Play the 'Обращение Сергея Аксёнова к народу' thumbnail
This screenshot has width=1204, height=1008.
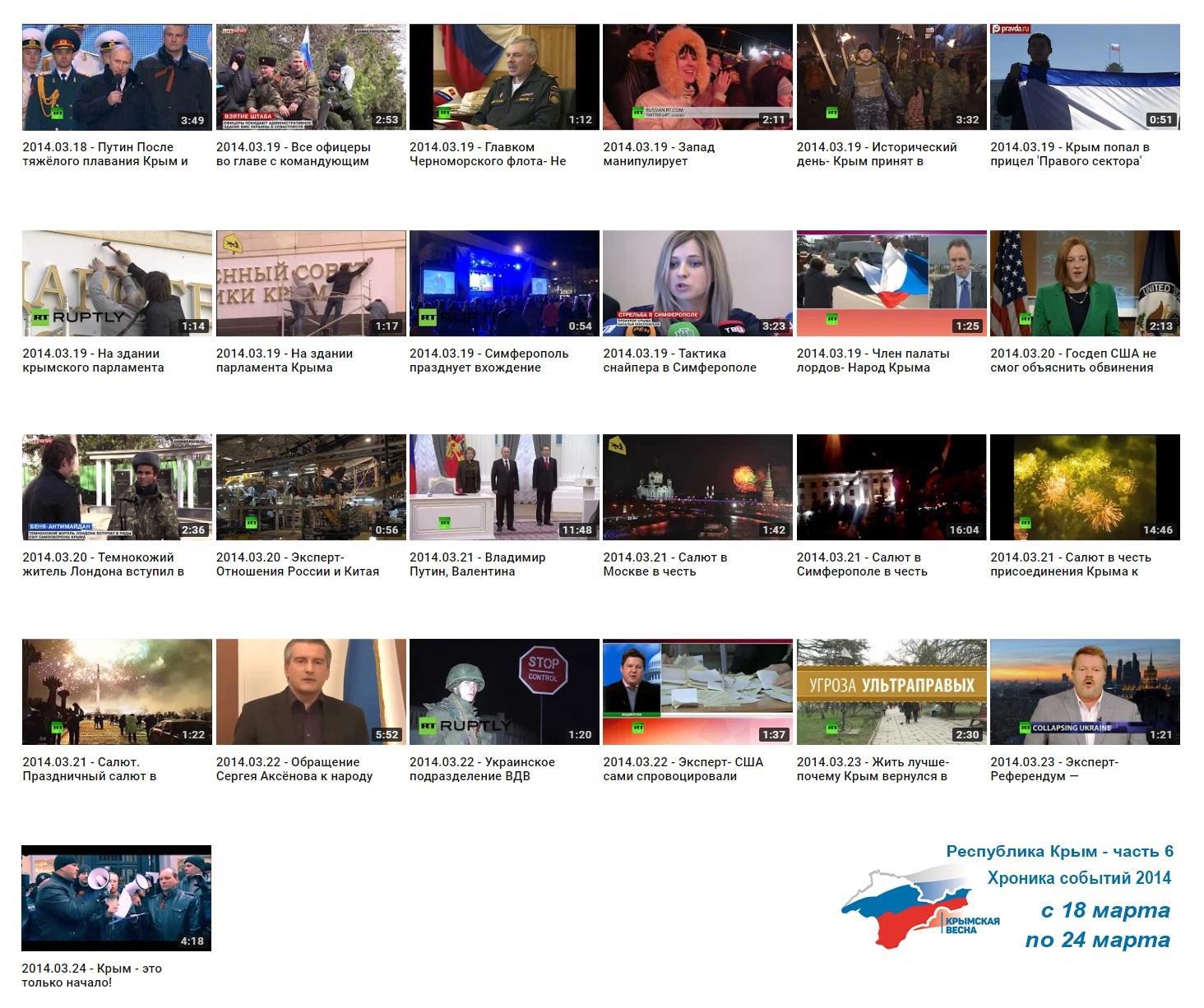point(311,692)
